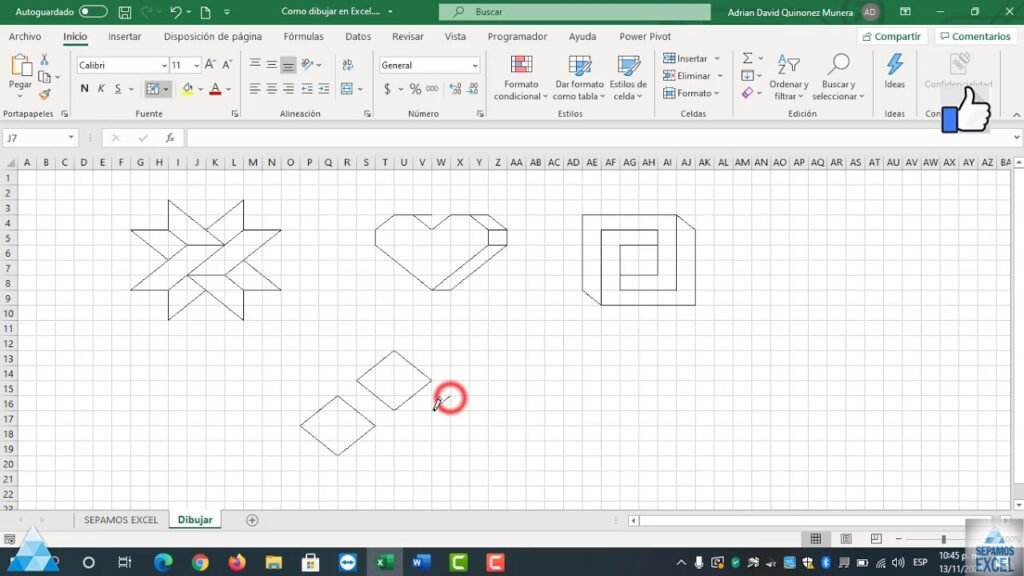1024x576 pixels.
Task: Switch to the Fórmulas ribbon tab
Action: coord(302,36)
